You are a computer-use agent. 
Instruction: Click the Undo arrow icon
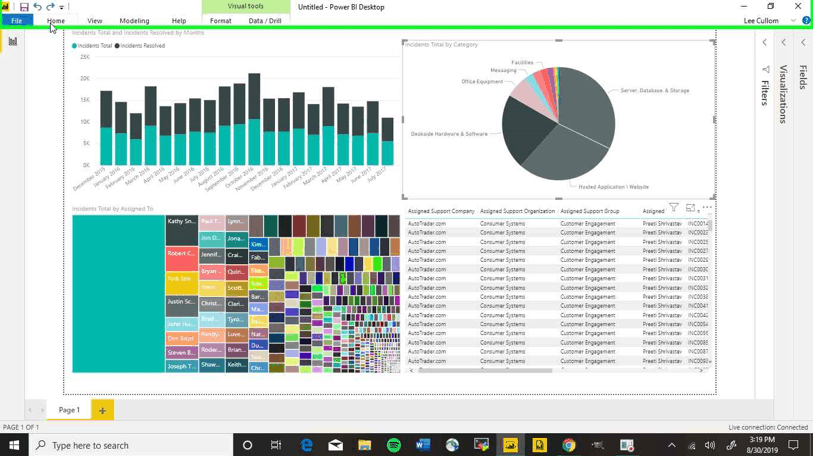tap(37, 7)
